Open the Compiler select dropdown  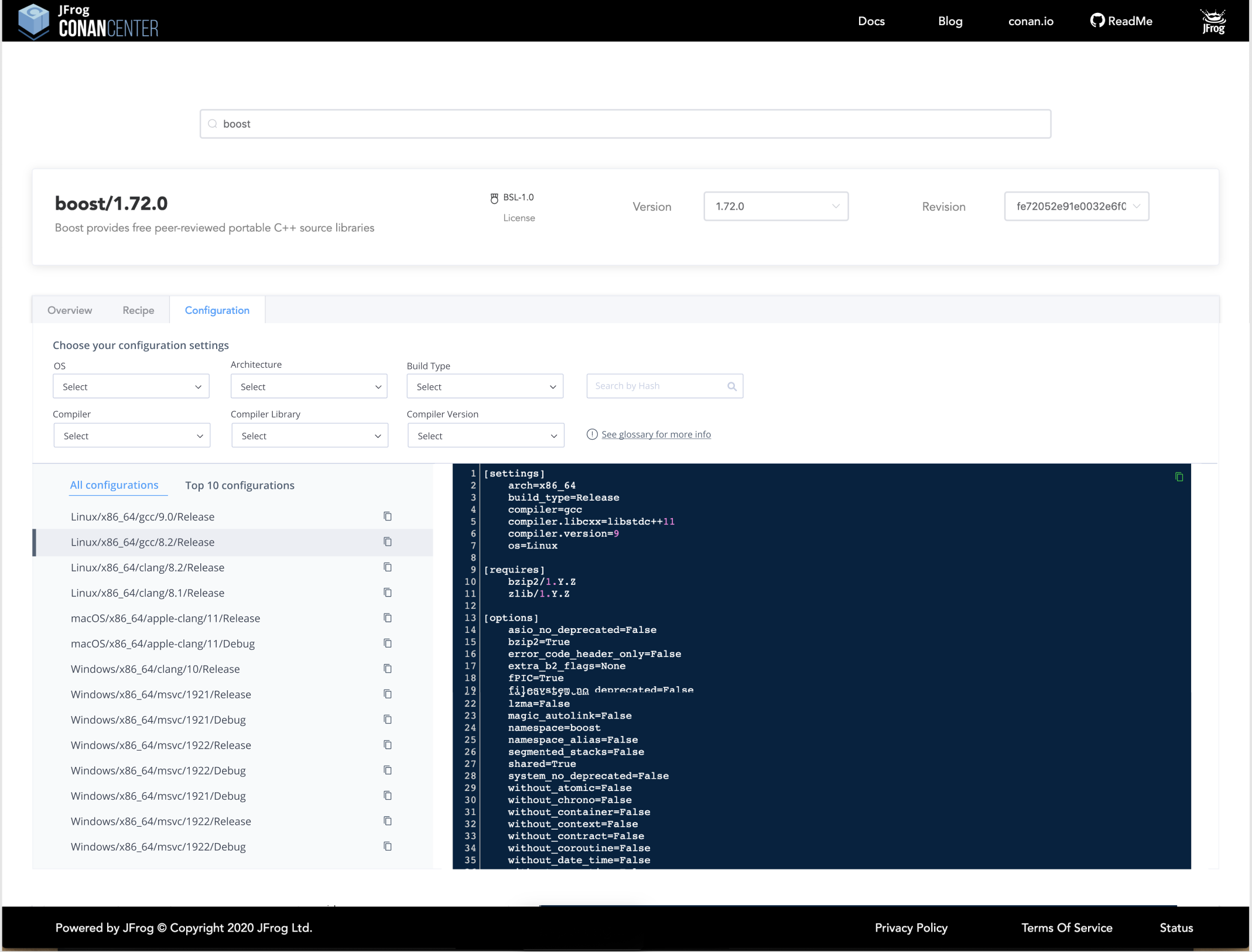point(132,436)
